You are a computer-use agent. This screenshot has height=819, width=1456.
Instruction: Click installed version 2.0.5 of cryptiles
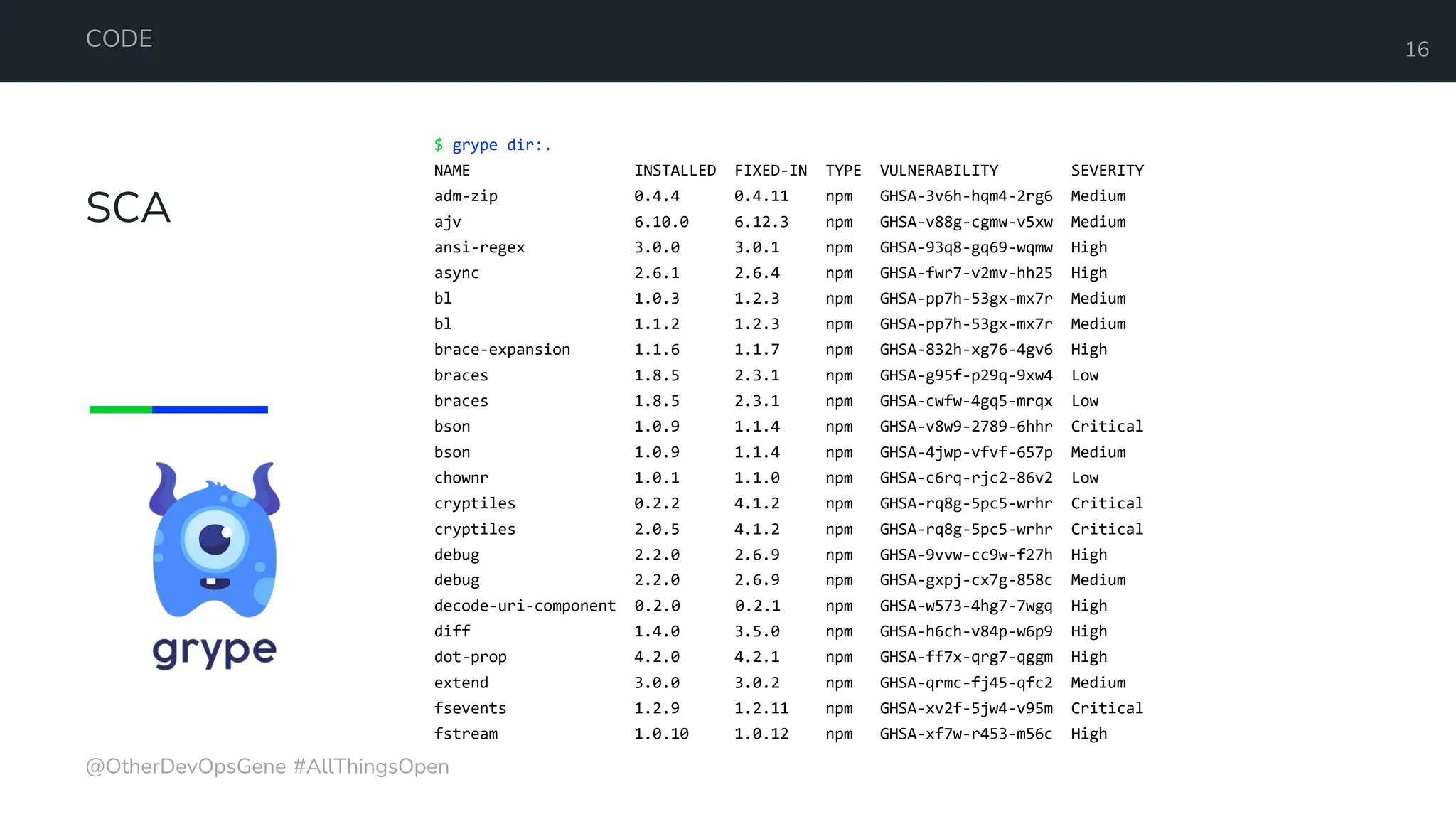(x=657, y=529)
